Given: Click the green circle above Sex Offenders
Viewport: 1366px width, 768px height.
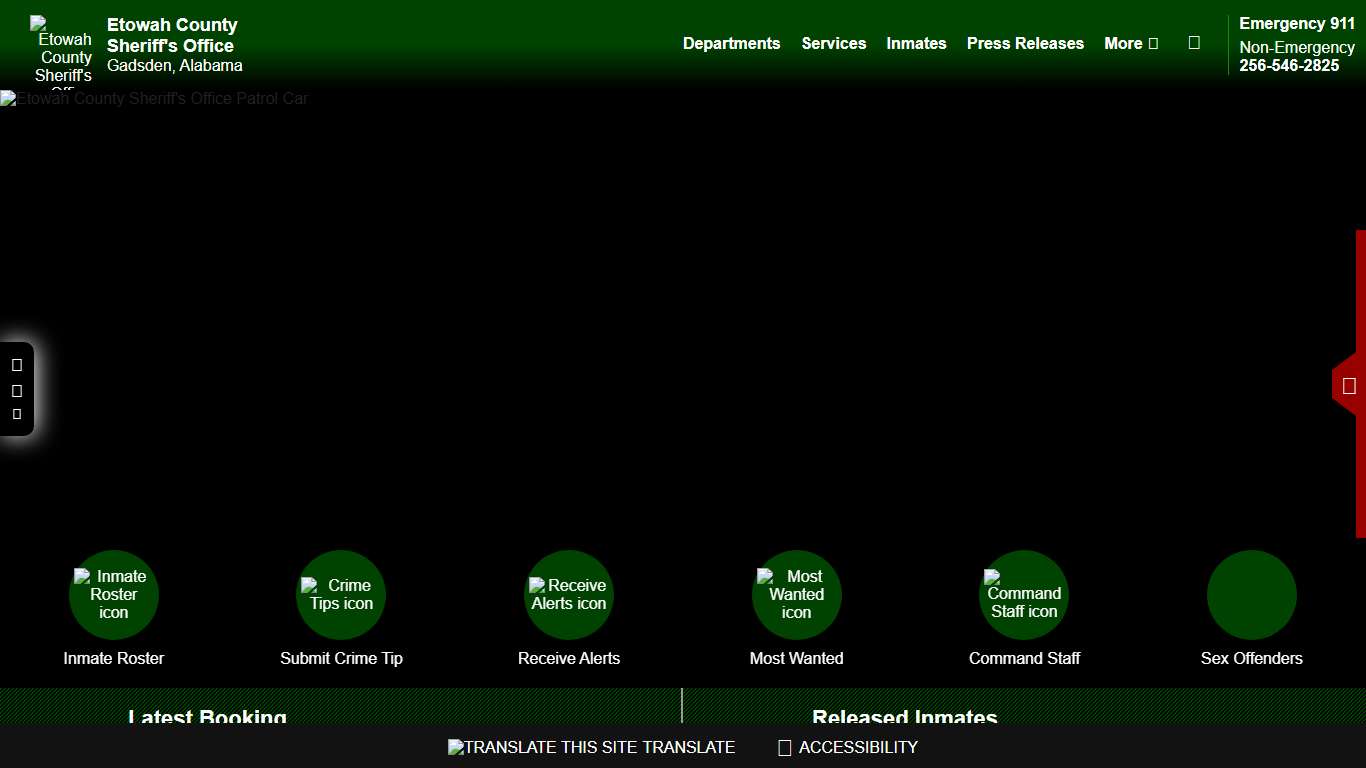Looking at the screenshot, I should [1251, 595].
